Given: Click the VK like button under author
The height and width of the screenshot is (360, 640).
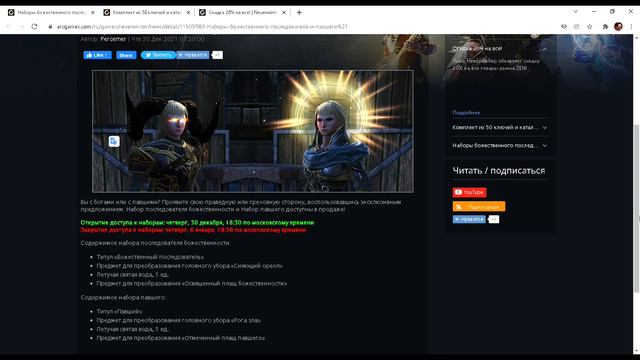Looking at the screenshot, I should [193, 55].
